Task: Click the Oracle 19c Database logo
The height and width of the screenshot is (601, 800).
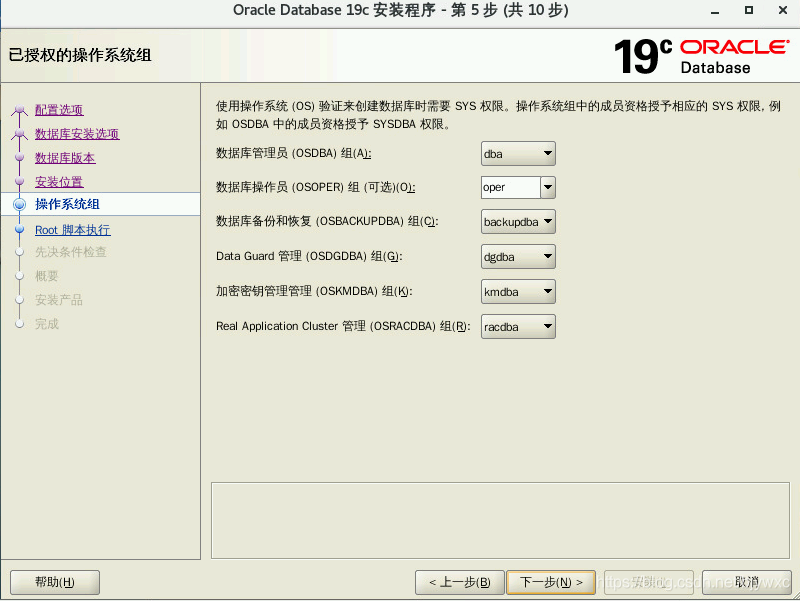Action: 702,56
